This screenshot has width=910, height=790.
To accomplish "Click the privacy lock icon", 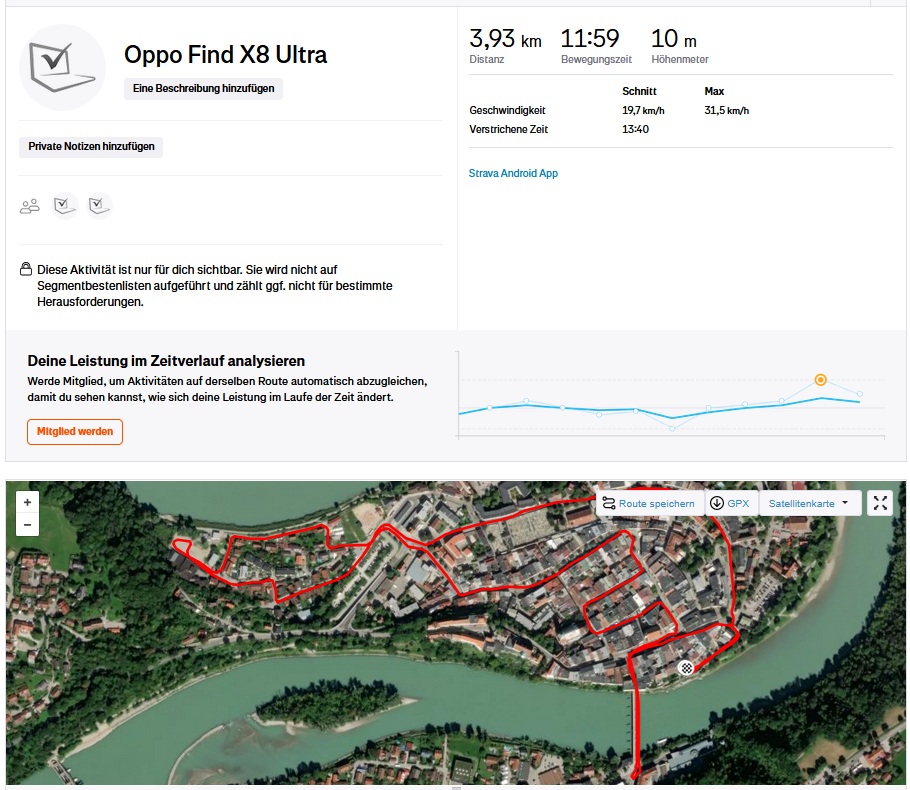I will pyautogui.click(x=26, y=269).
